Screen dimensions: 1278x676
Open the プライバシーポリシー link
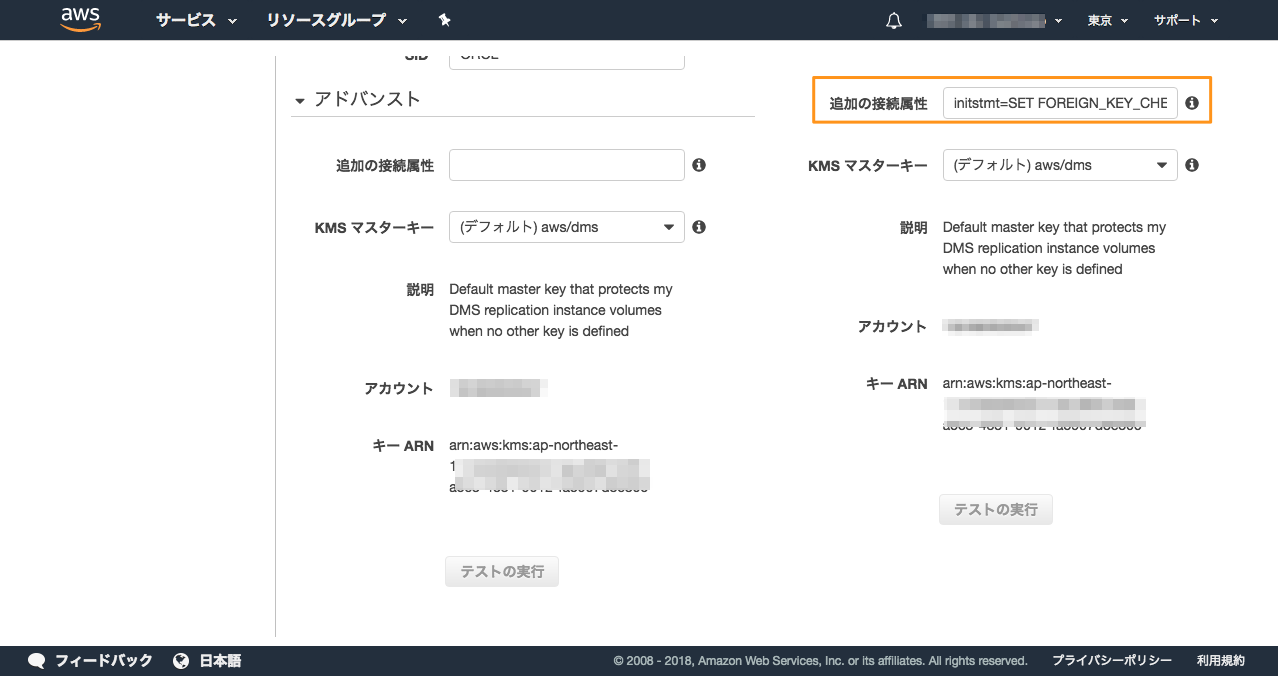1111,661
